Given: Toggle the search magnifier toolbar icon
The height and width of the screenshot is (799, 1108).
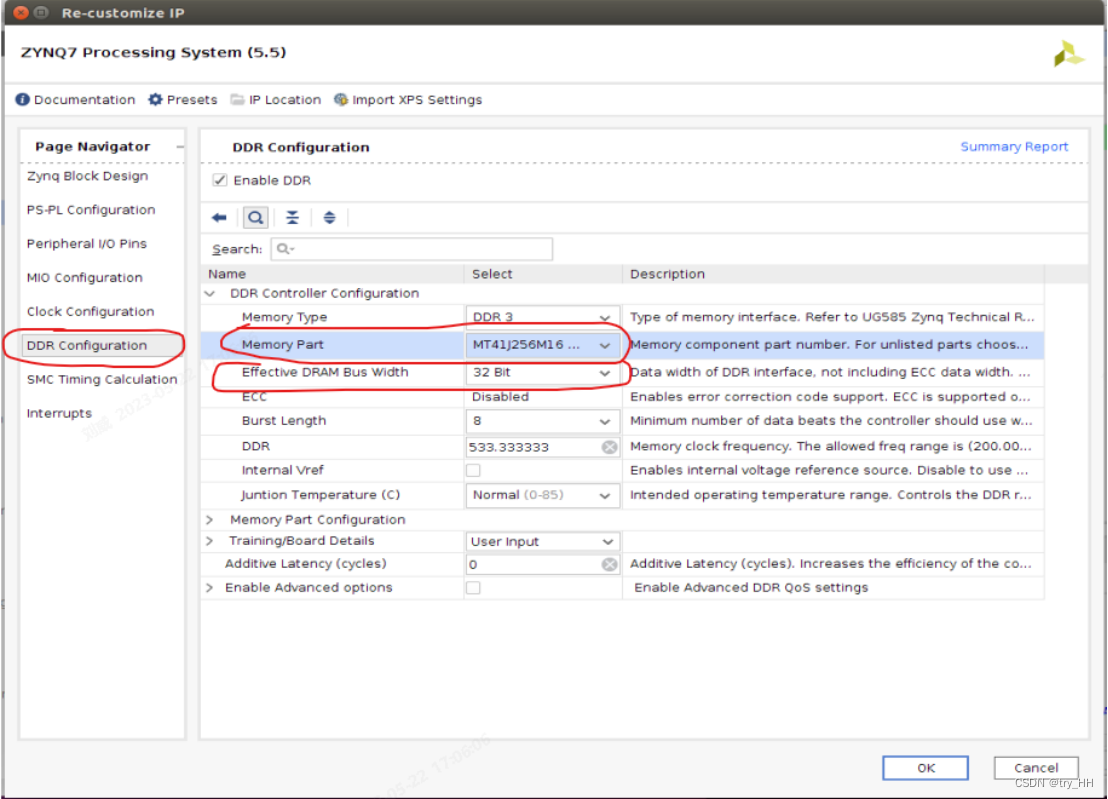Looking at the screenshot, I should point(256,218).
